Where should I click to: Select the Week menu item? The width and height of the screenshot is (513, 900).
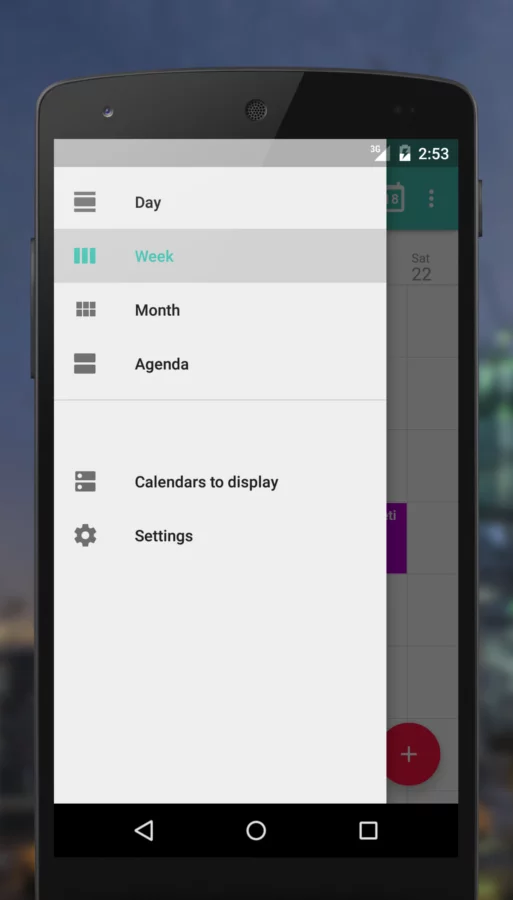220,256
